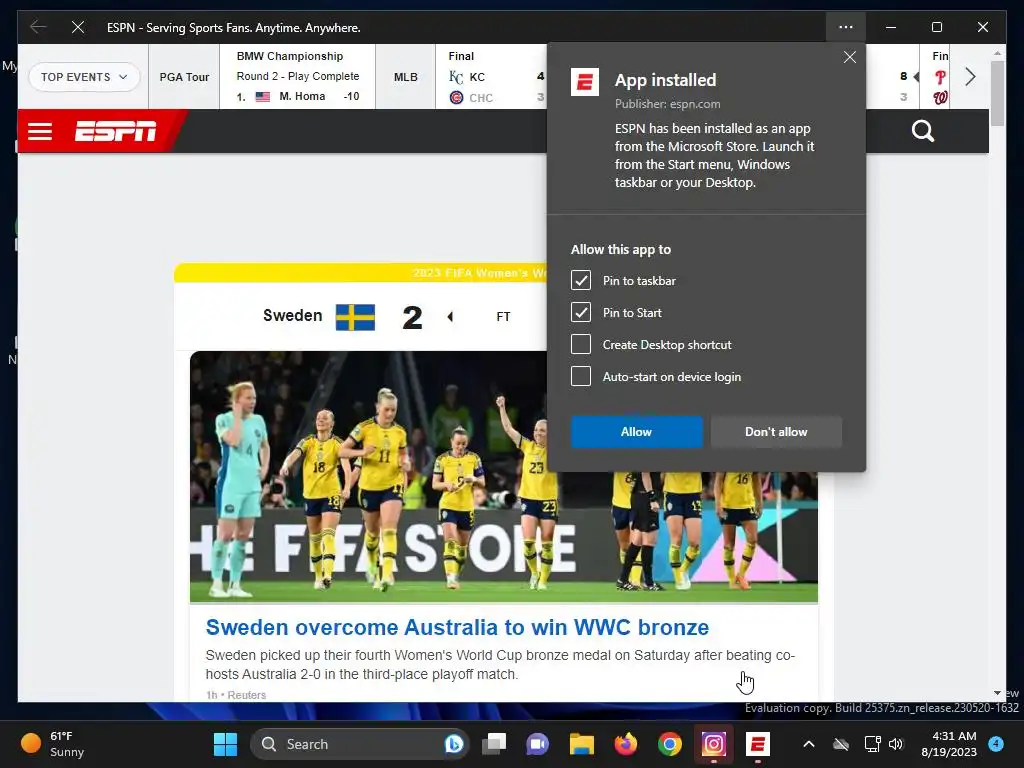Click Allow in the App installed popup

pos(637,432)
